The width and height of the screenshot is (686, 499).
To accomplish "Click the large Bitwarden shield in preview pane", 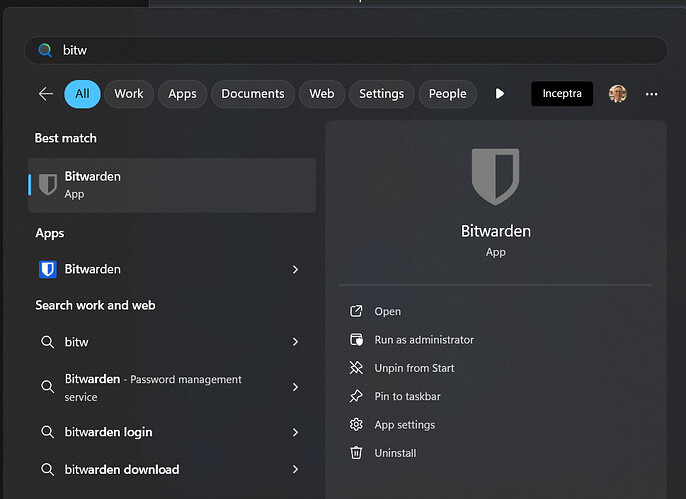I will pyautogui.click(x=495, y=177).
